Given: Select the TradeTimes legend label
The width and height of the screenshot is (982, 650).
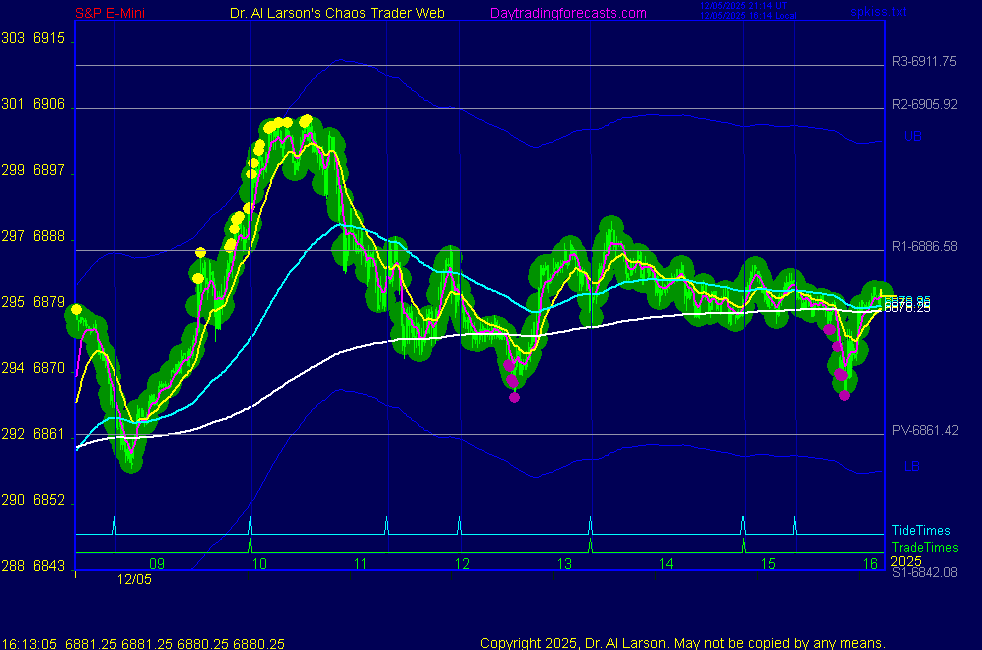Looking at the screenshot, I should (x=925, y=547).
